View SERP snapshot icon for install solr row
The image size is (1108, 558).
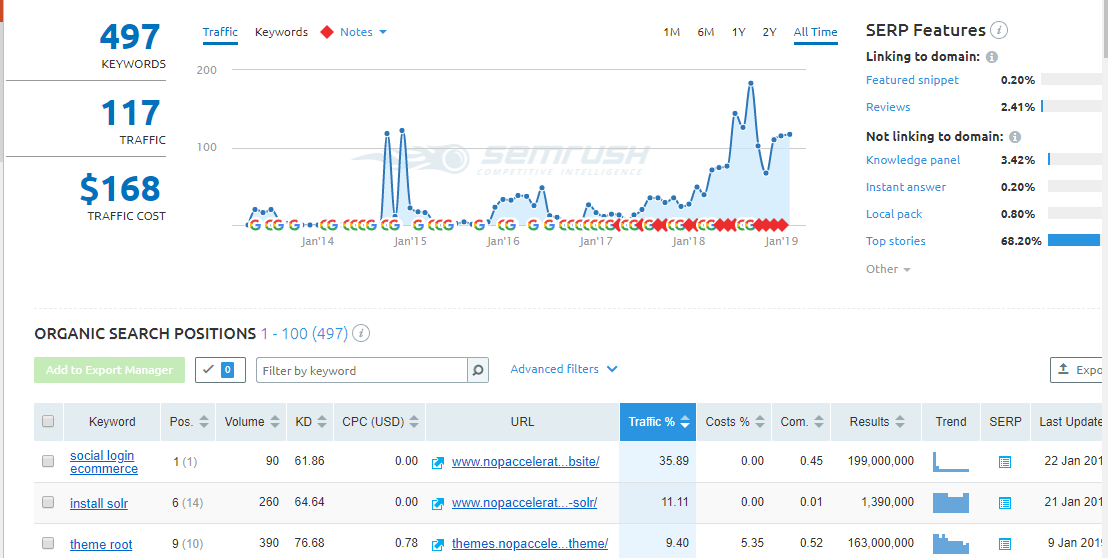[x=1005, y=503]
